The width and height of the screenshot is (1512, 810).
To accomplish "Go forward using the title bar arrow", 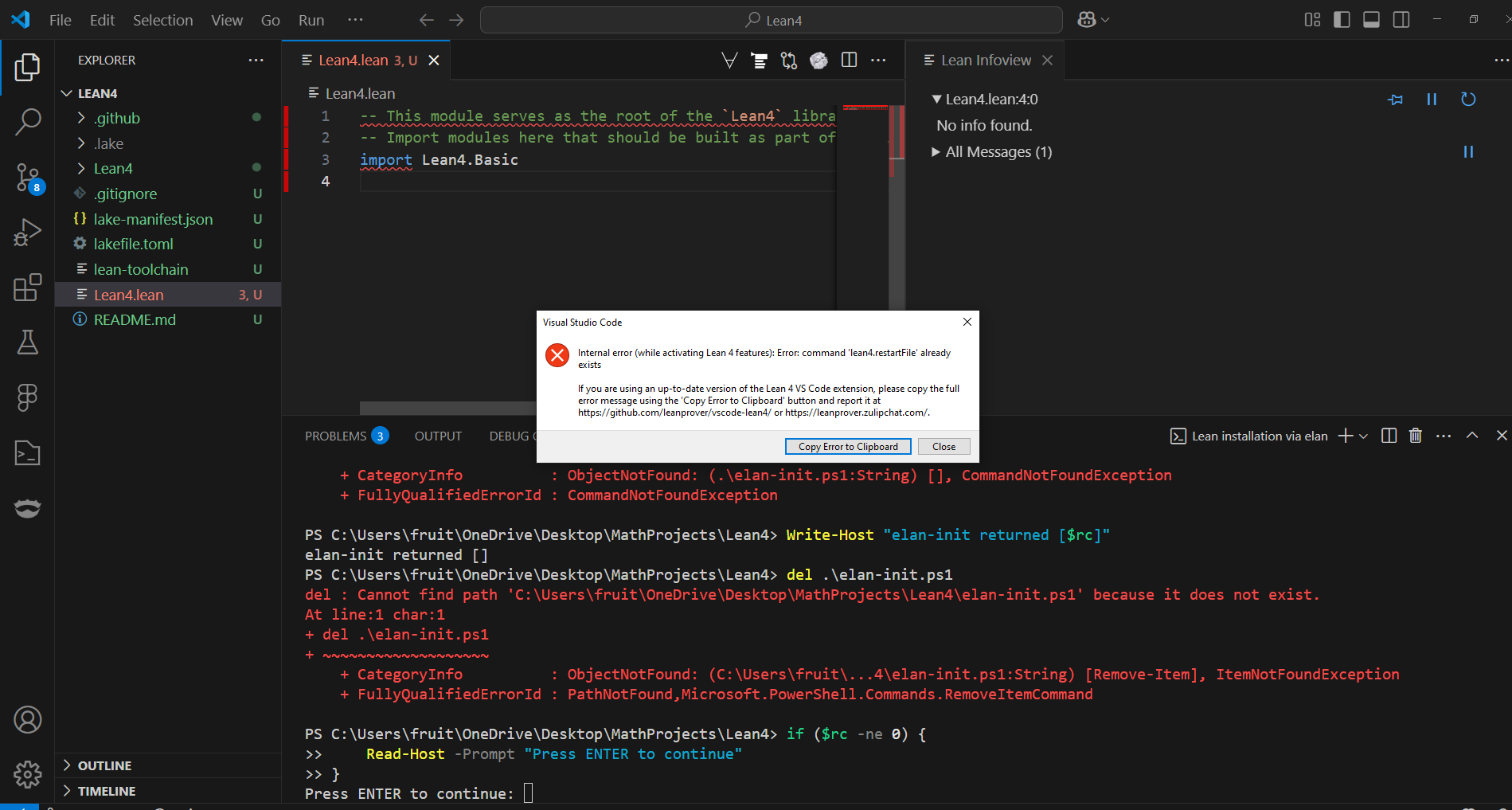I will 456,20.
